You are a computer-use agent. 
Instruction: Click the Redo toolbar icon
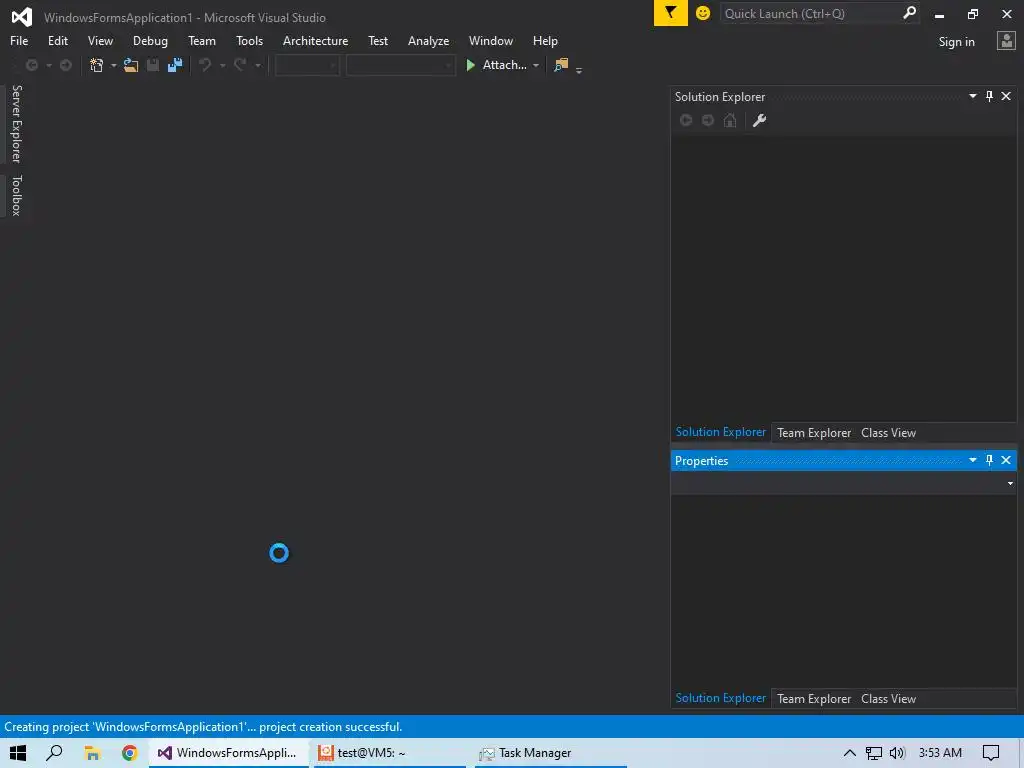pyautogui.click(x=240, y=65)
